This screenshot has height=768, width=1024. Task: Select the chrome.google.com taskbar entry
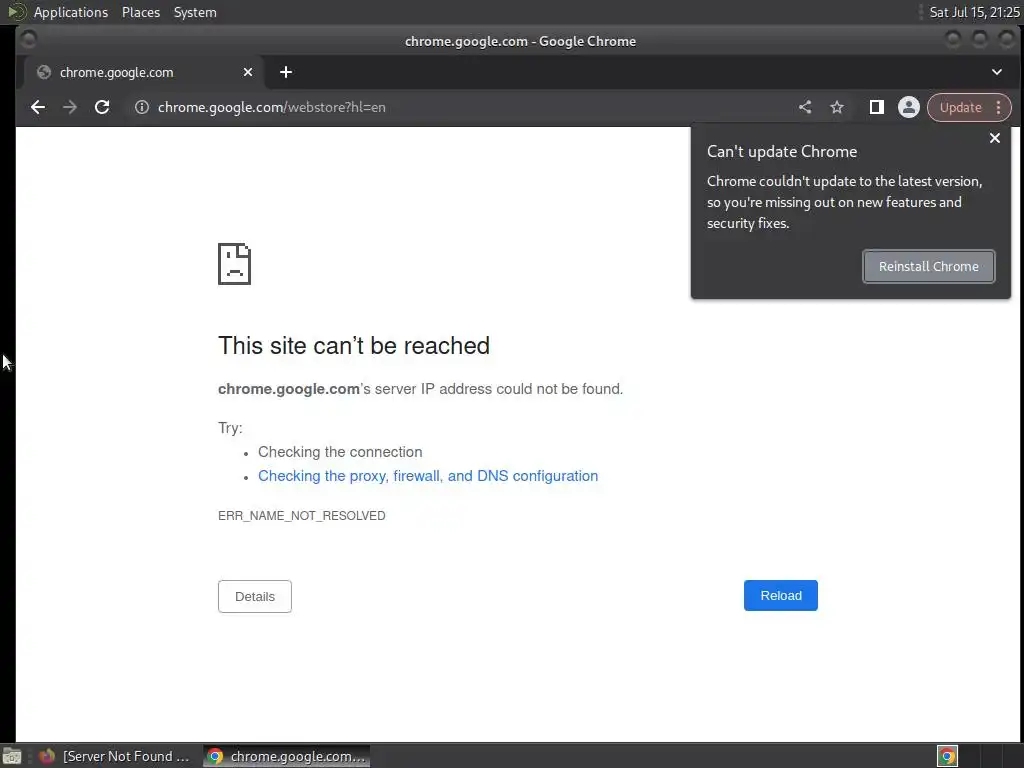pyautogui.click(x=286, y=756)
